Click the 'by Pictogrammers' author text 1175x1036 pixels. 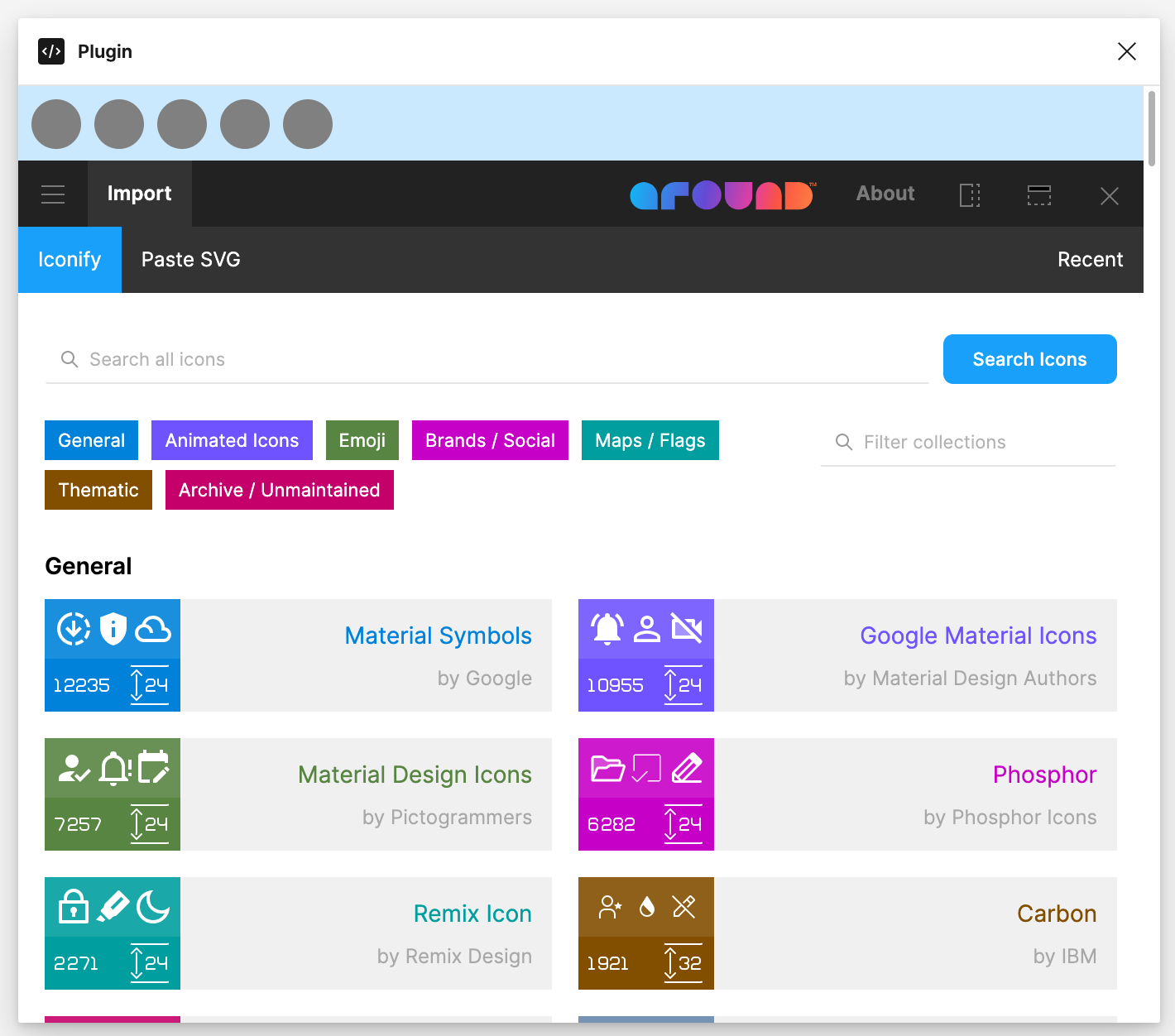(447, 818)
